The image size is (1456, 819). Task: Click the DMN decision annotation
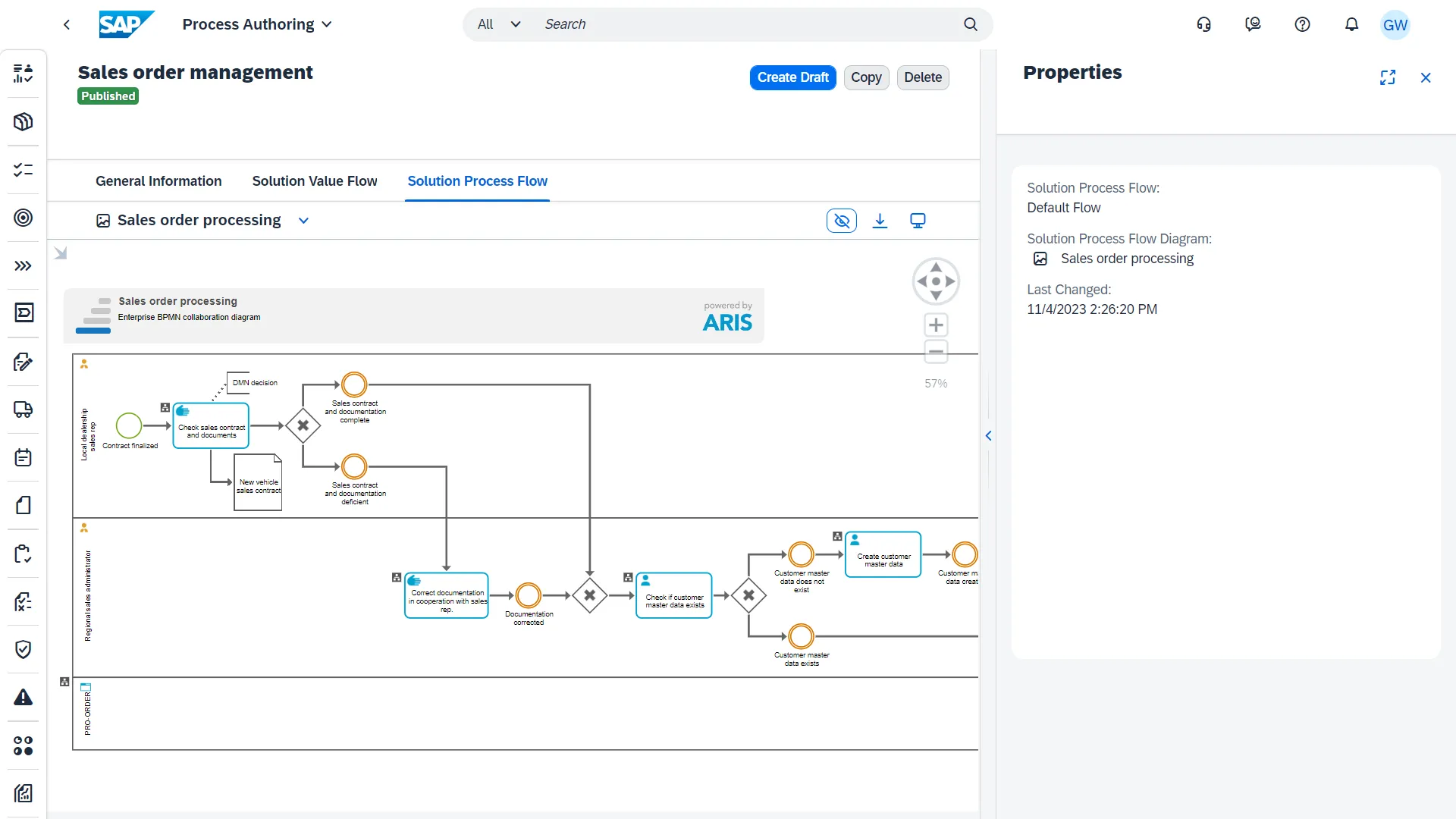255,383
